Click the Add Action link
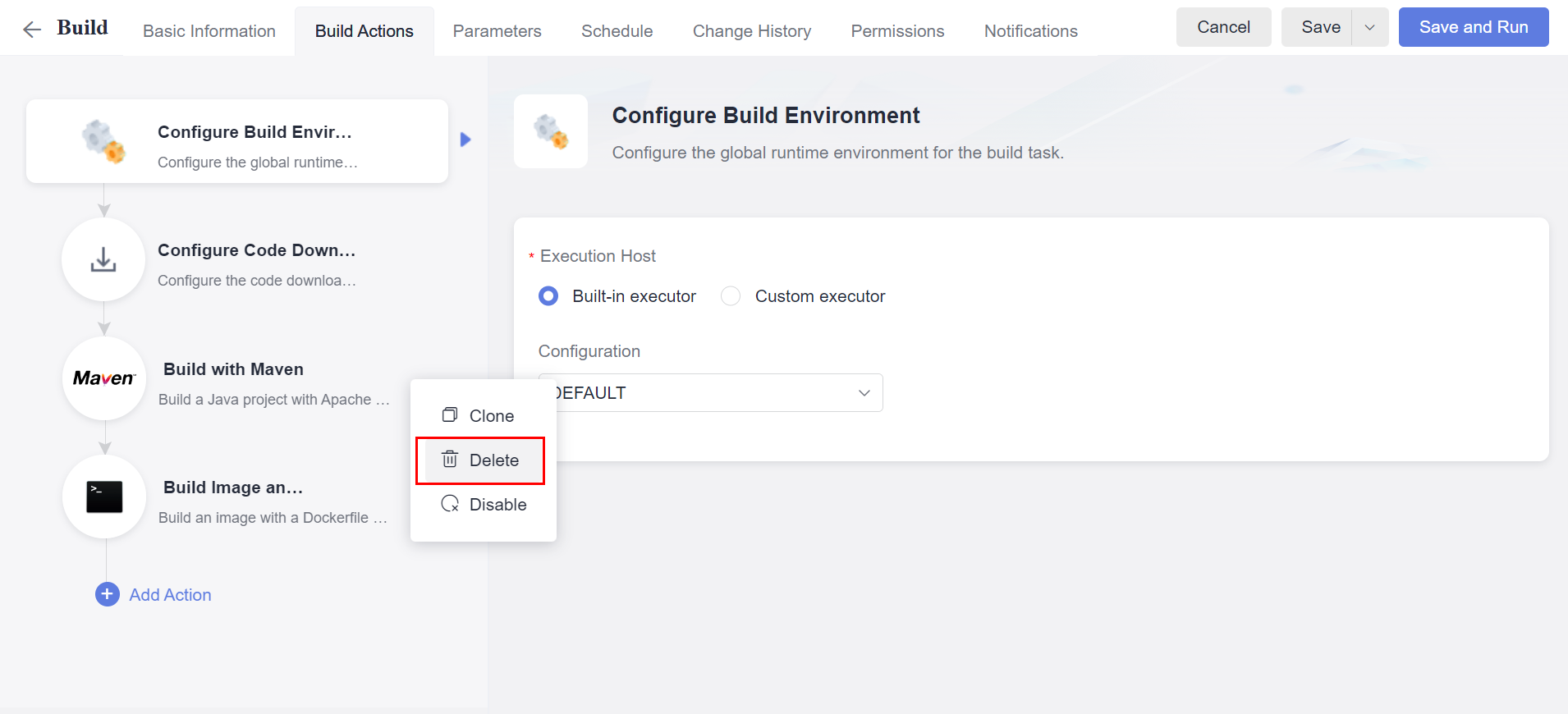Screen dimensions: 1568x714 point(170,595)
